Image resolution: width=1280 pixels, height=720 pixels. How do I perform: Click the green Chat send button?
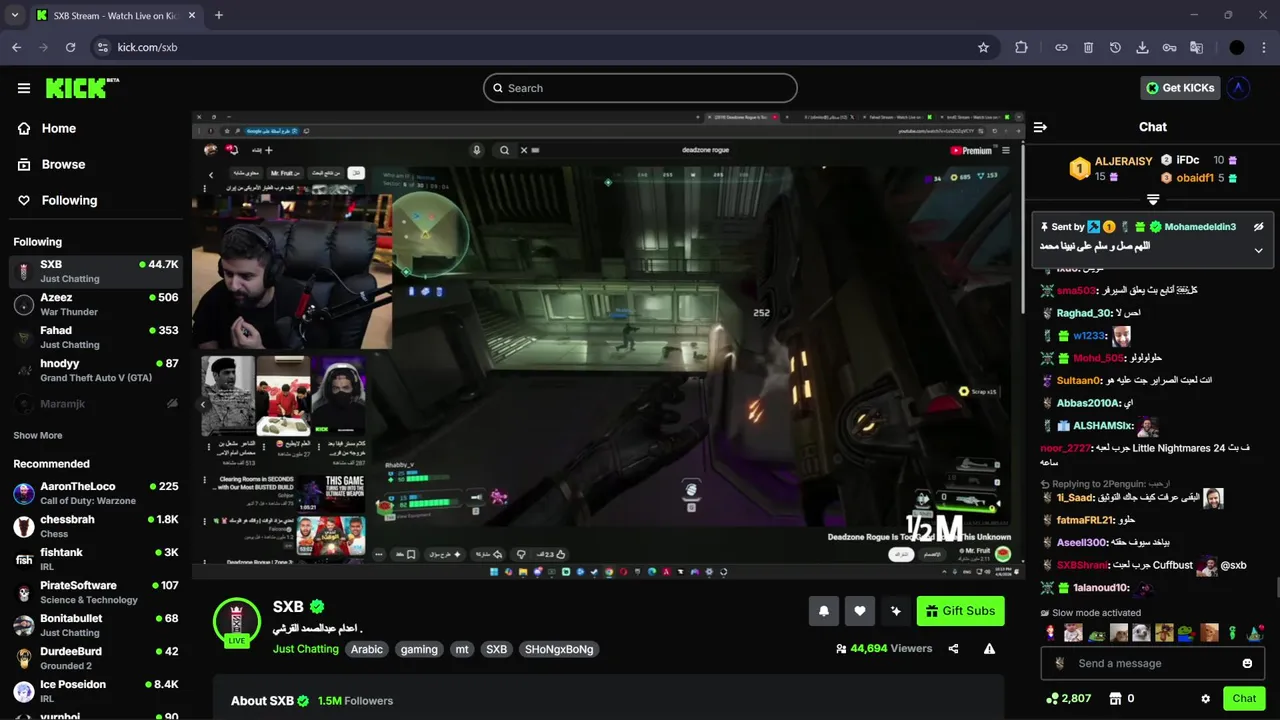[x=1244, y=699]
